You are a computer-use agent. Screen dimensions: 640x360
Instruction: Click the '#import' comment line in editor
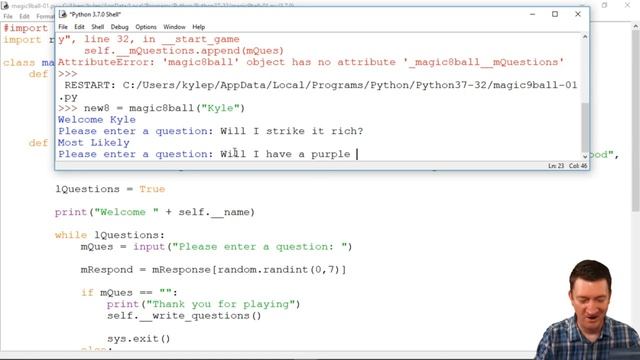[26, 28]
